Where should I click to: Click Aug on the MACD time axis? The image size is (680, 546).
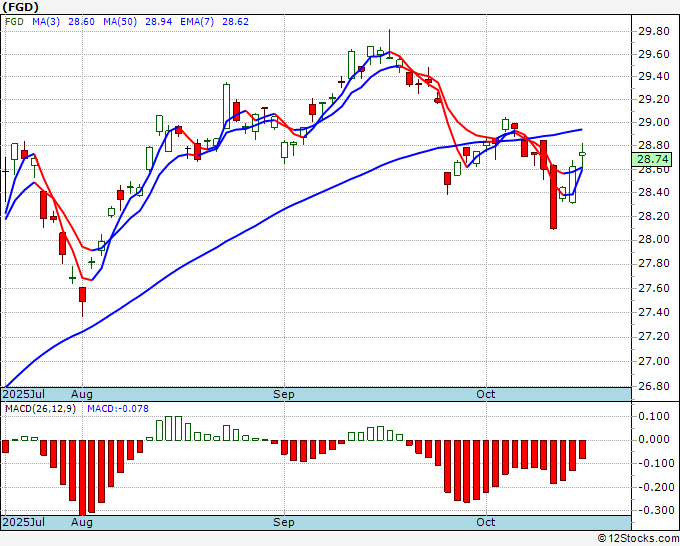pos(82,522)
